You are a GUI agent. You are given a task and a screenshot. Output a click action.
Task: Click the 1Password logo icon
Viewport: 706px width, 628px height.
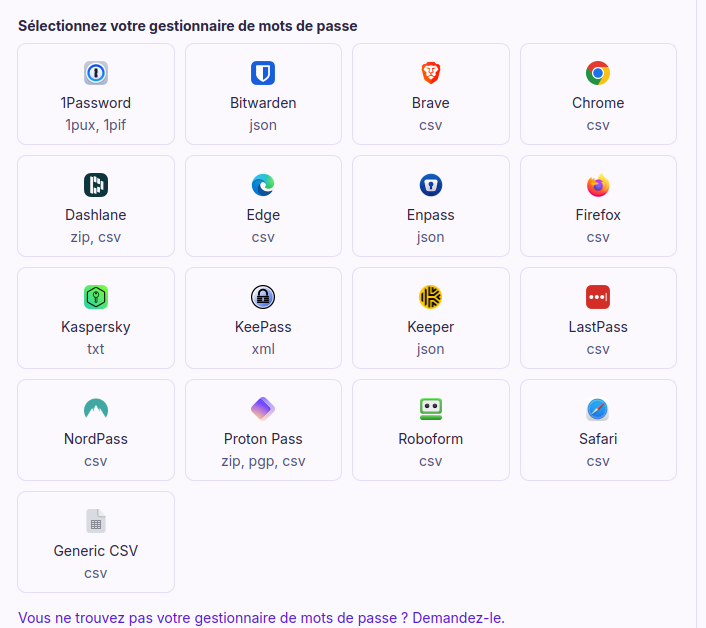click(x=96, y=73)
